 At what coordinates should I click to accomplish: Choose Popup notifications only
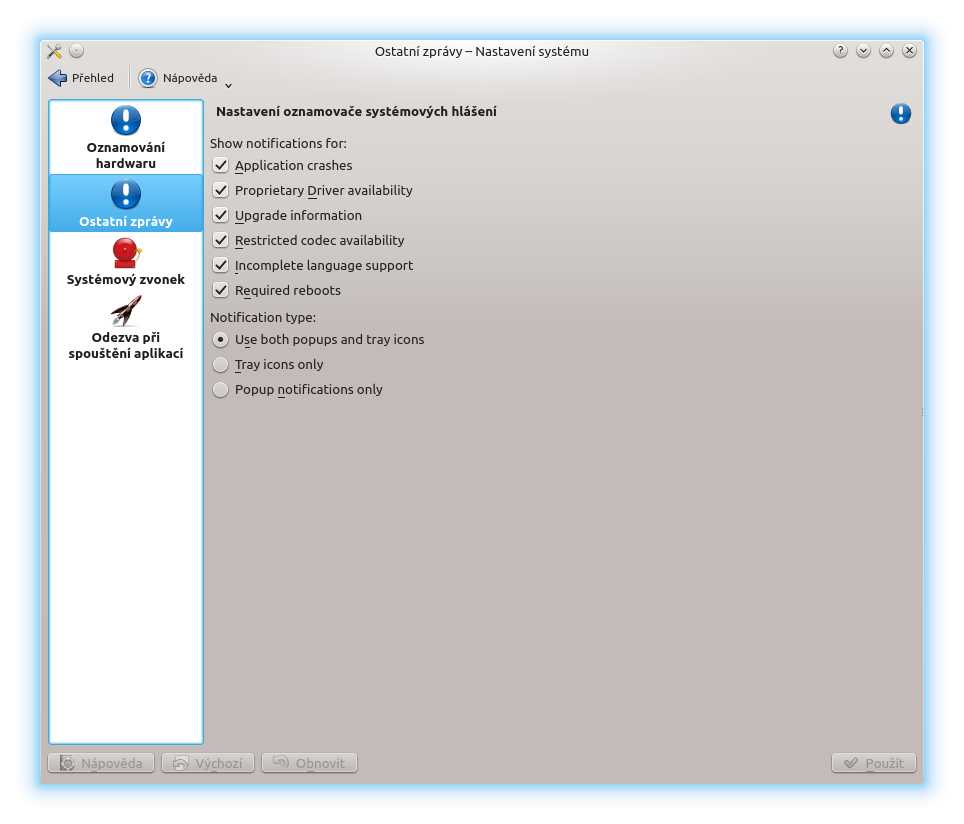click(220, 389)
